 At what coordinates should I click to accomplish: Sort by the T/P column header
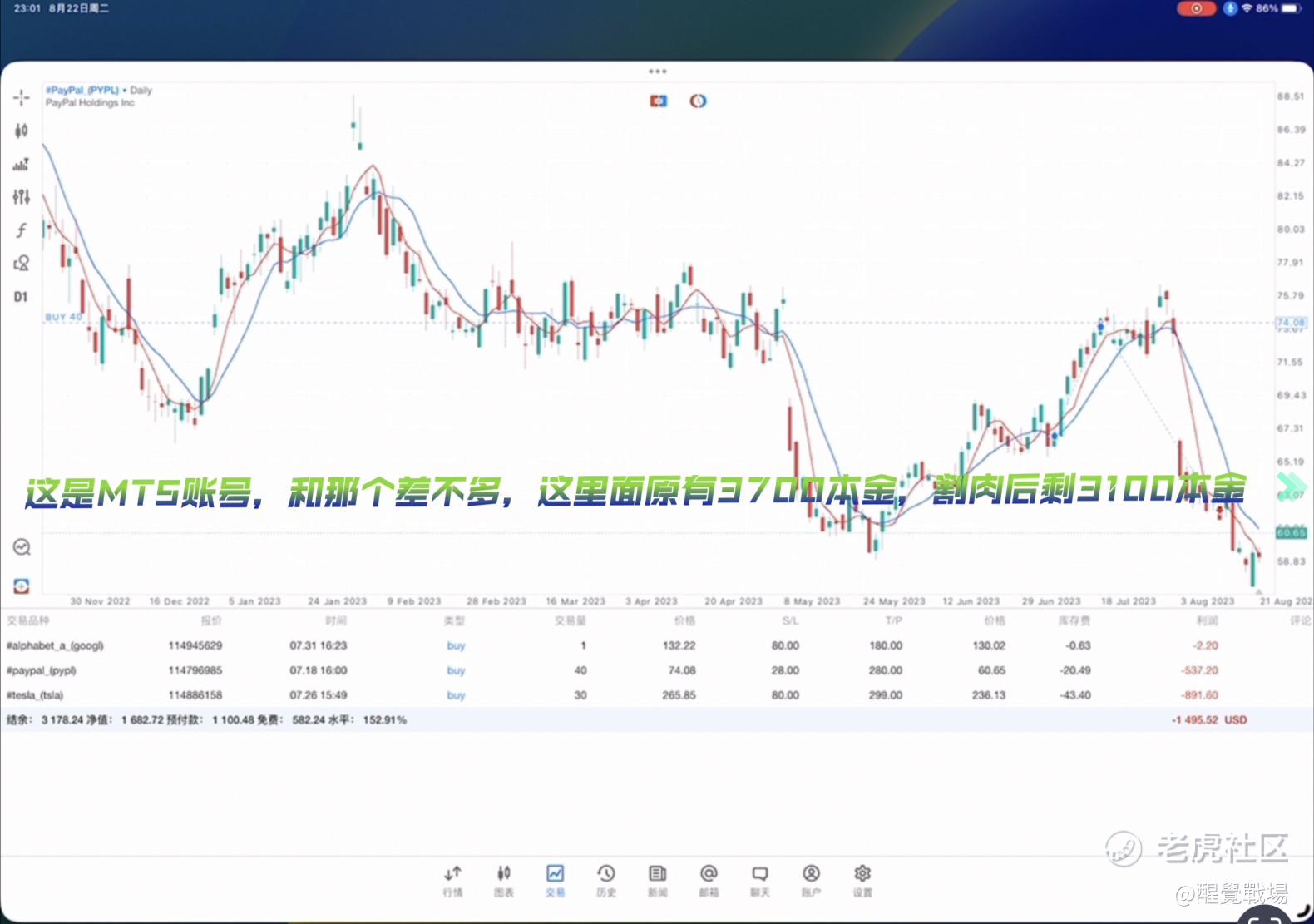click(x=893, y=620)
